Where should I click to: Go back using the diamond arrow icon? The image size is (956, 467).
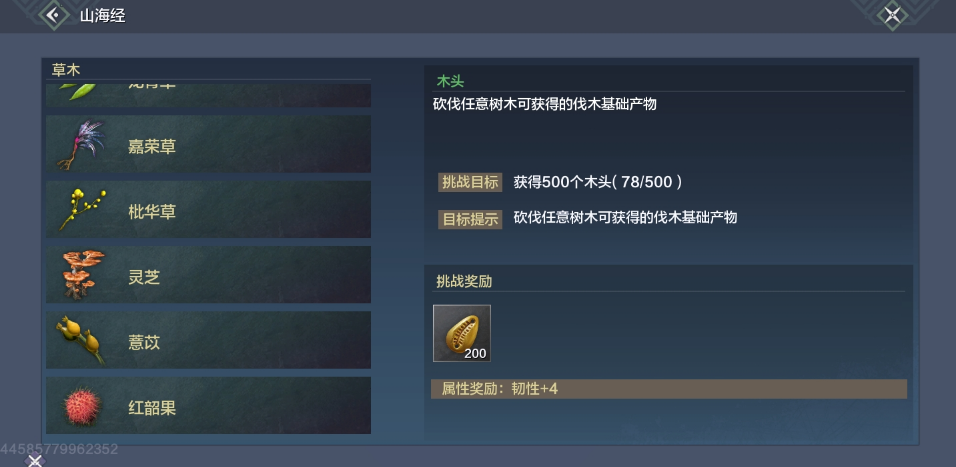54,14
